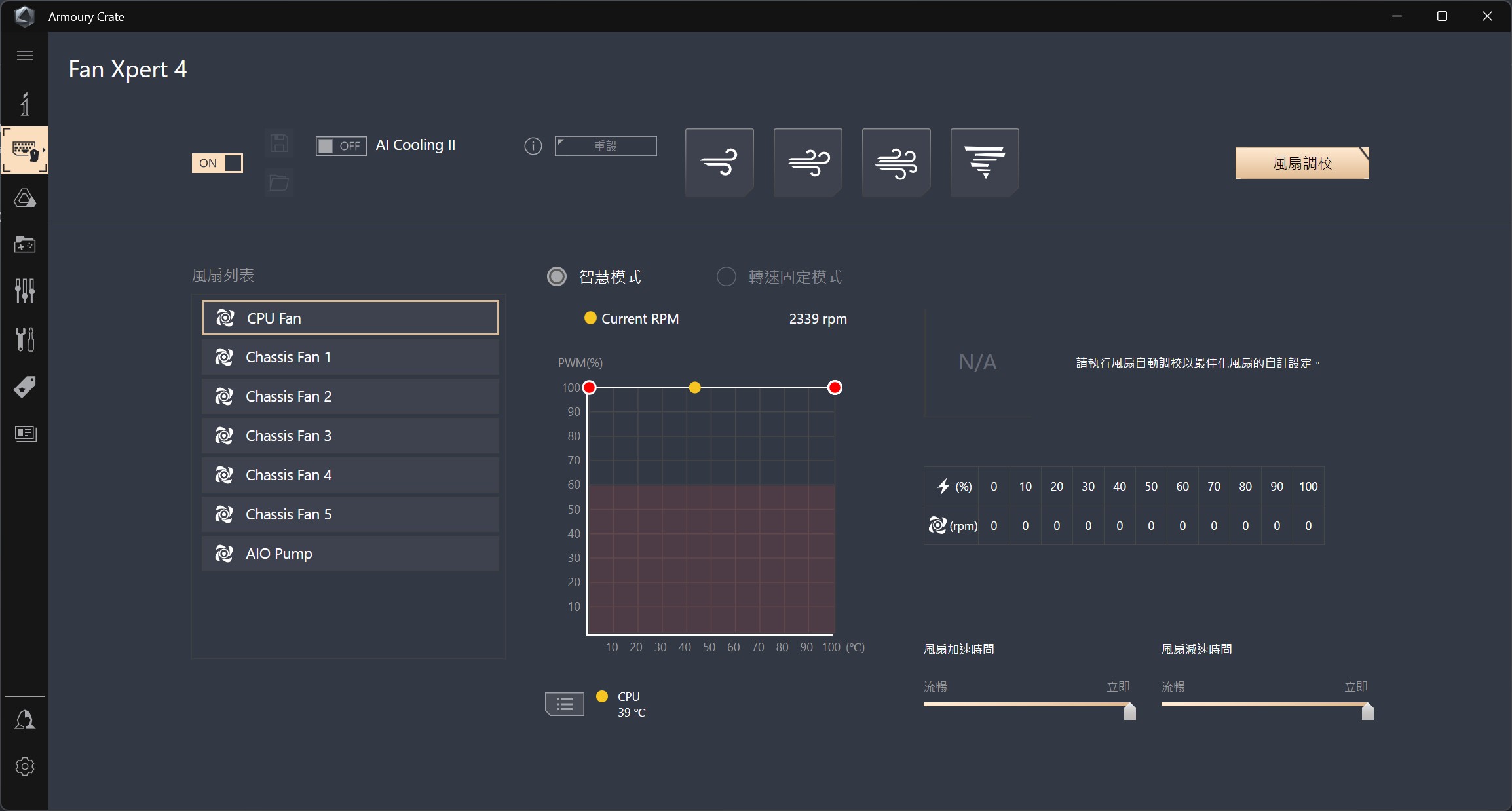Screen dimensions: 1512x811
Task: Open temperature source list icon
Action: [565, 704]
